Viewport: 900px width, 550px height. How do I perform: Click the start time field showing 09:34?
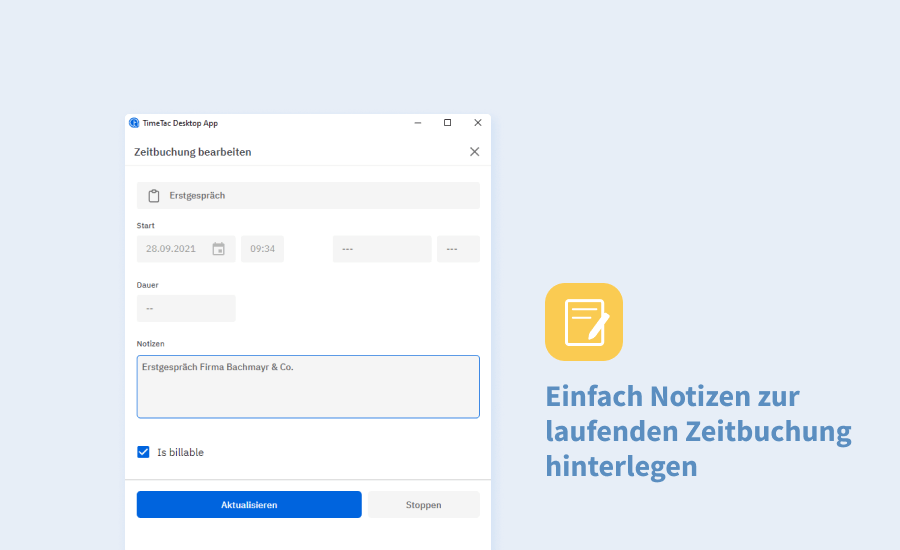262,249
